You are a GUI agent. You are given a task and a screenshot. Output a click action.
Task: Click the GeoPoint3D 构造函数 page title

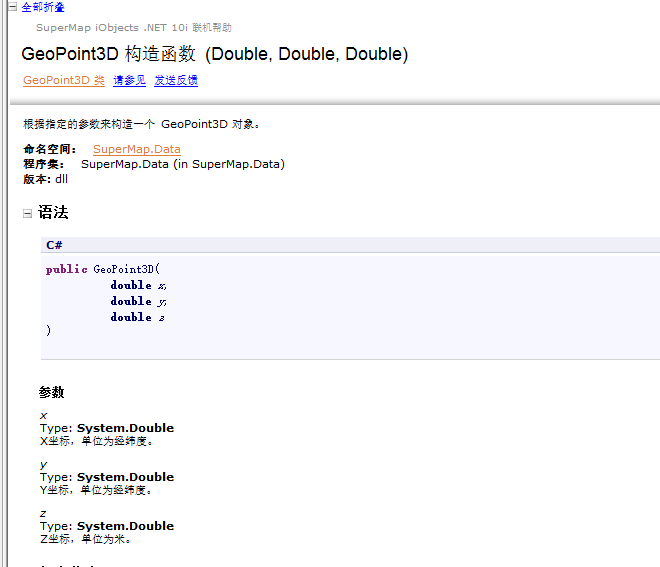tap(214, 54)
